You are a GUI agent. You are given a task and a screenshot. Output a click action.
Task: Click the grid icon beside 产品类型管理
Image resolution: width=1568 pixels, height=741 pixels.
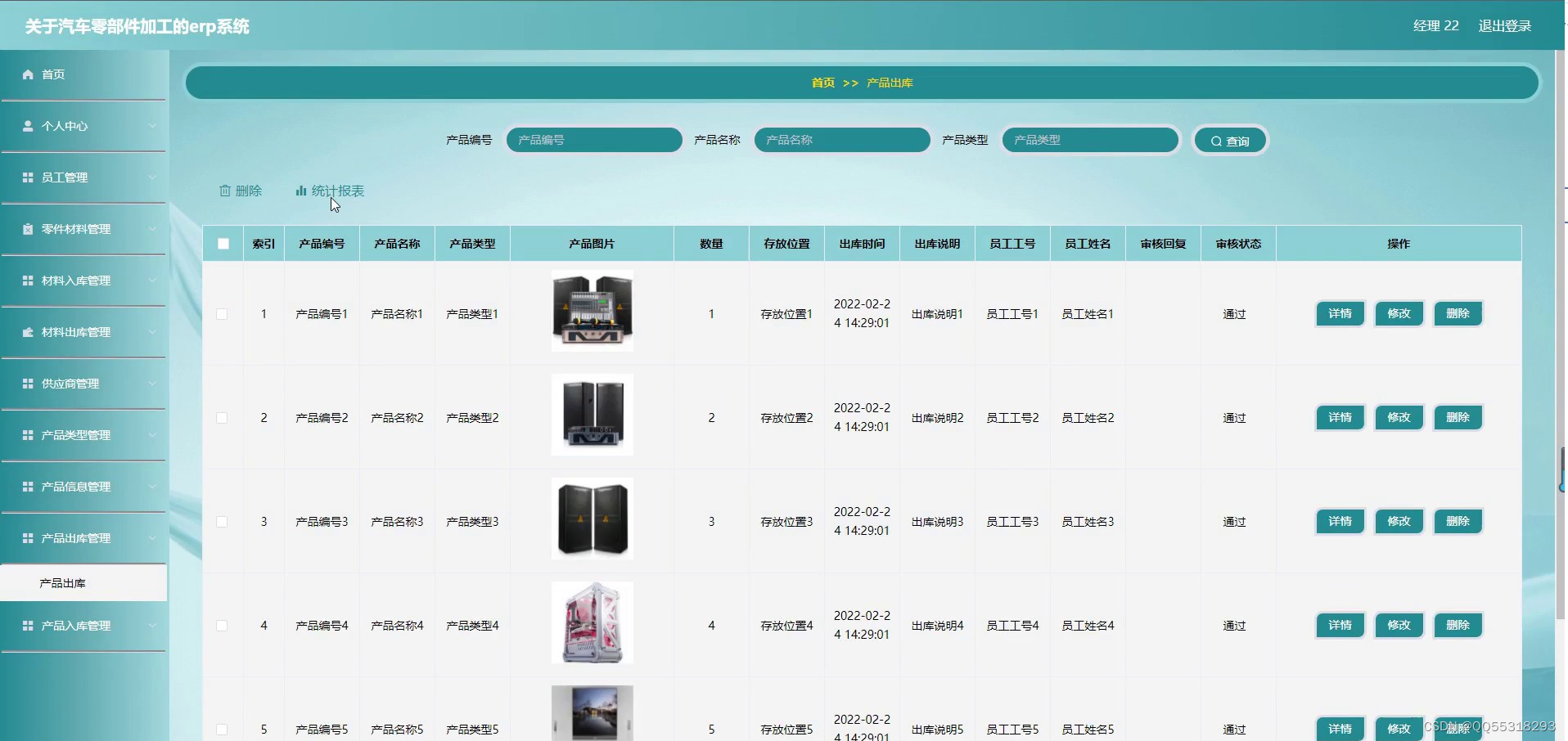28,435
